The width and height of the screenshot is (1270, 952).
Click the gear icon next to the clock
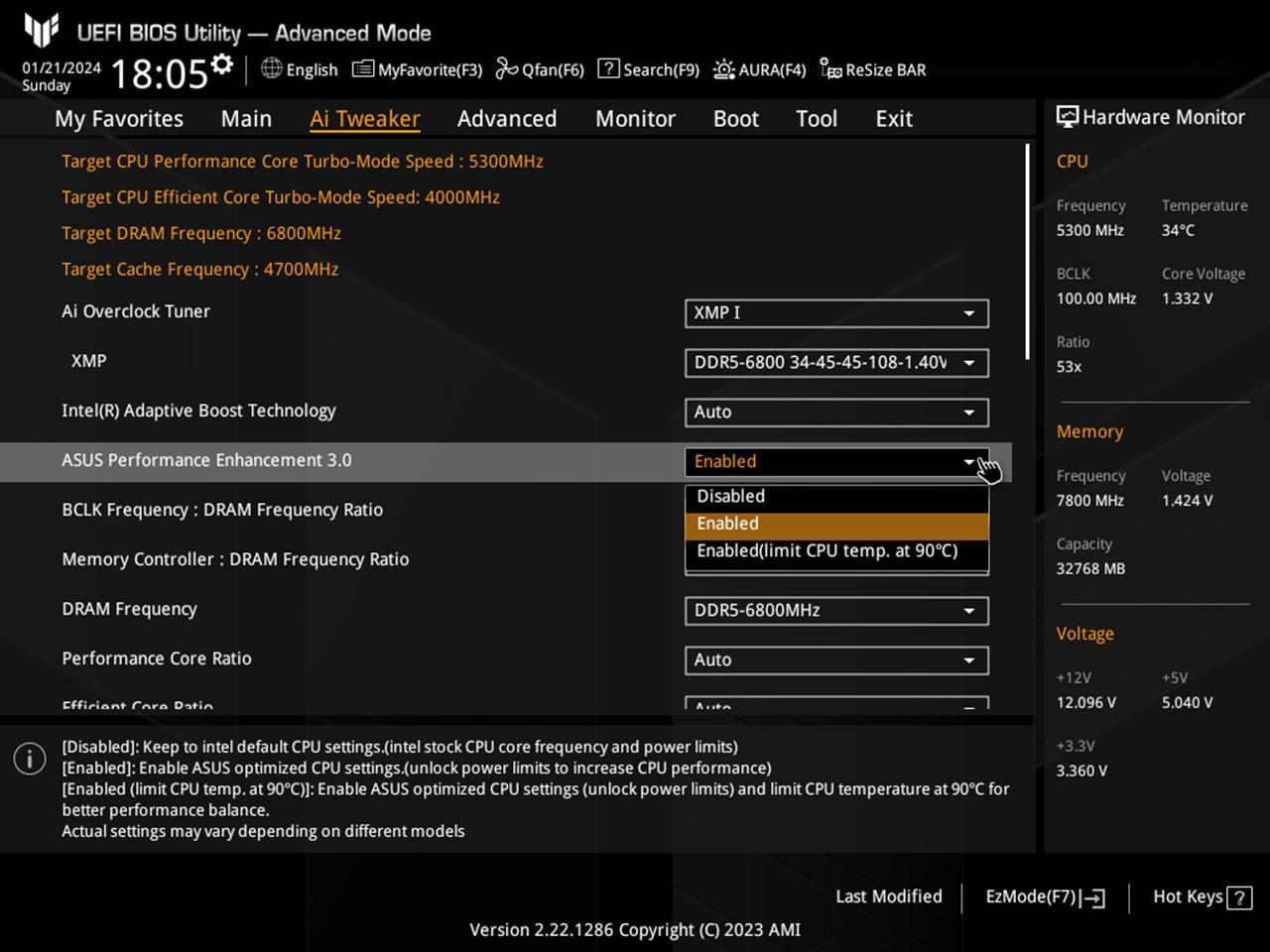click(x=222, y=66)
